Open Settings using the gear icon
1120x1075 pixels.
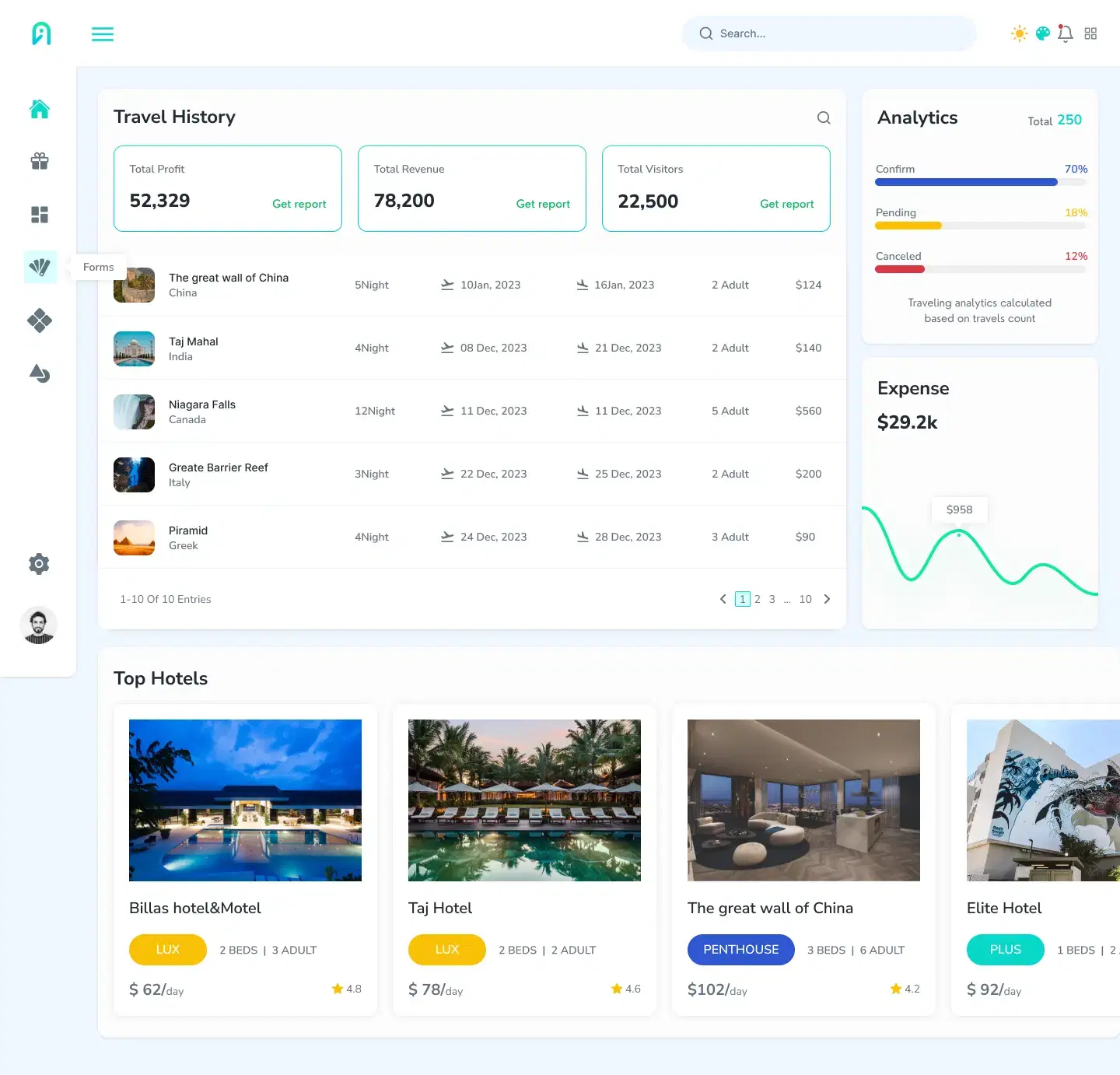[39, 564]
